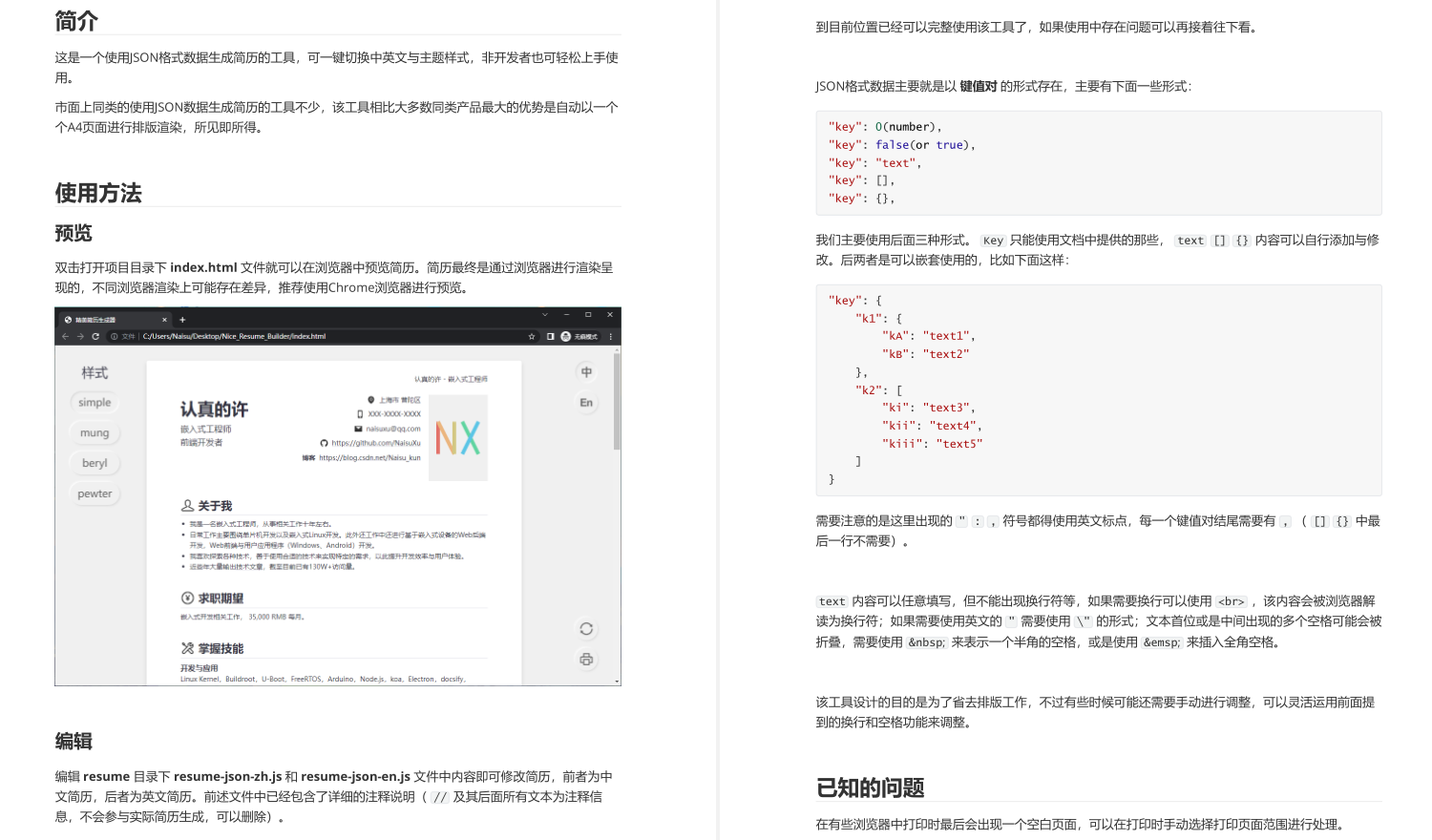Screen dimensions: 1432x840
Task: Click the code line "kA": "text1",
Action: pos(929,336)
